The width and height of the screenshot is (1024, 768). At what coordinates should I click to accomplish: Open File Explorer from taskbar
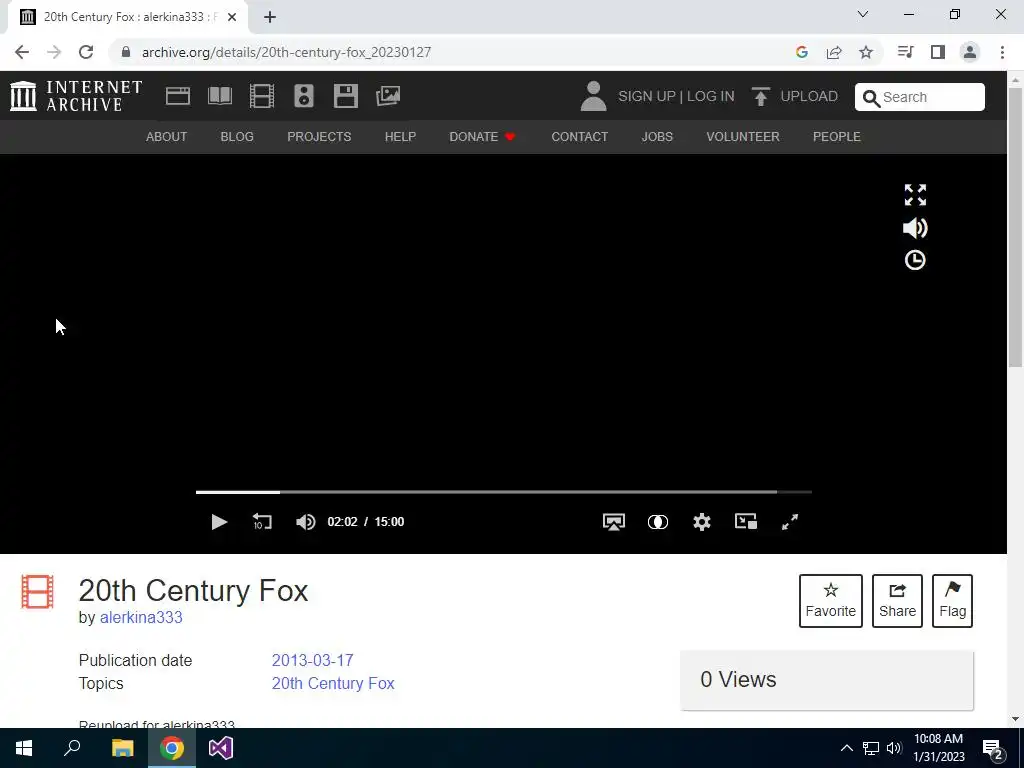(x=122, y=748)
